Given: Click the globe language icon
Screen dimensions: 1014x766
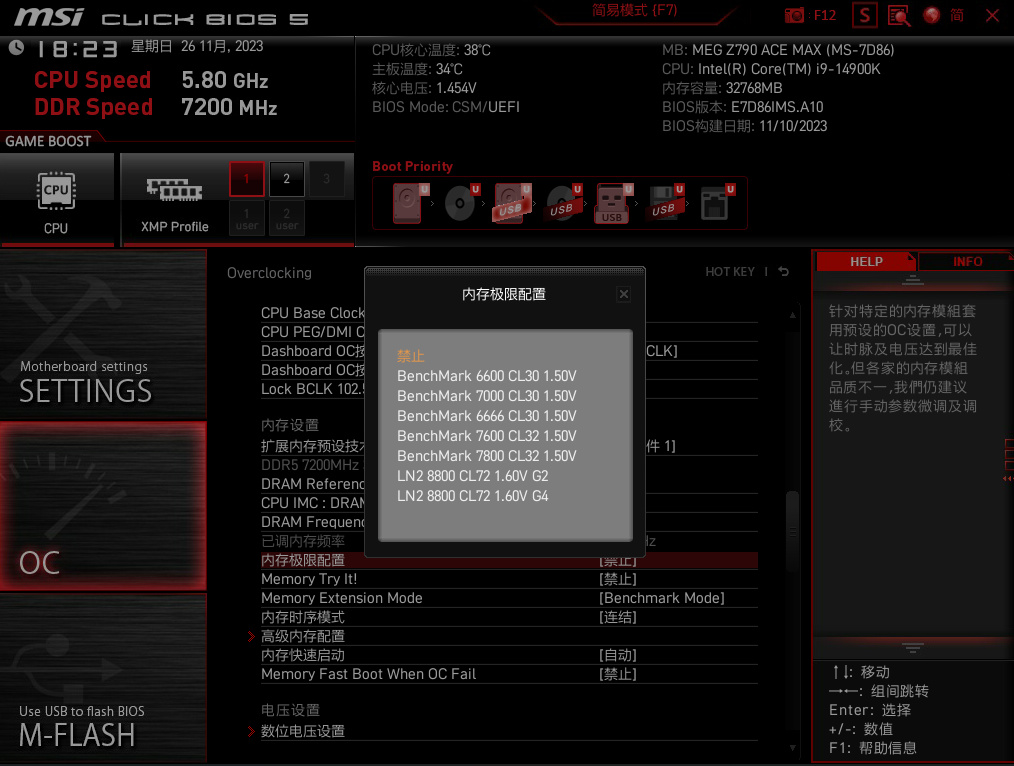Looking at the screenshot, I should coord(931,15).
